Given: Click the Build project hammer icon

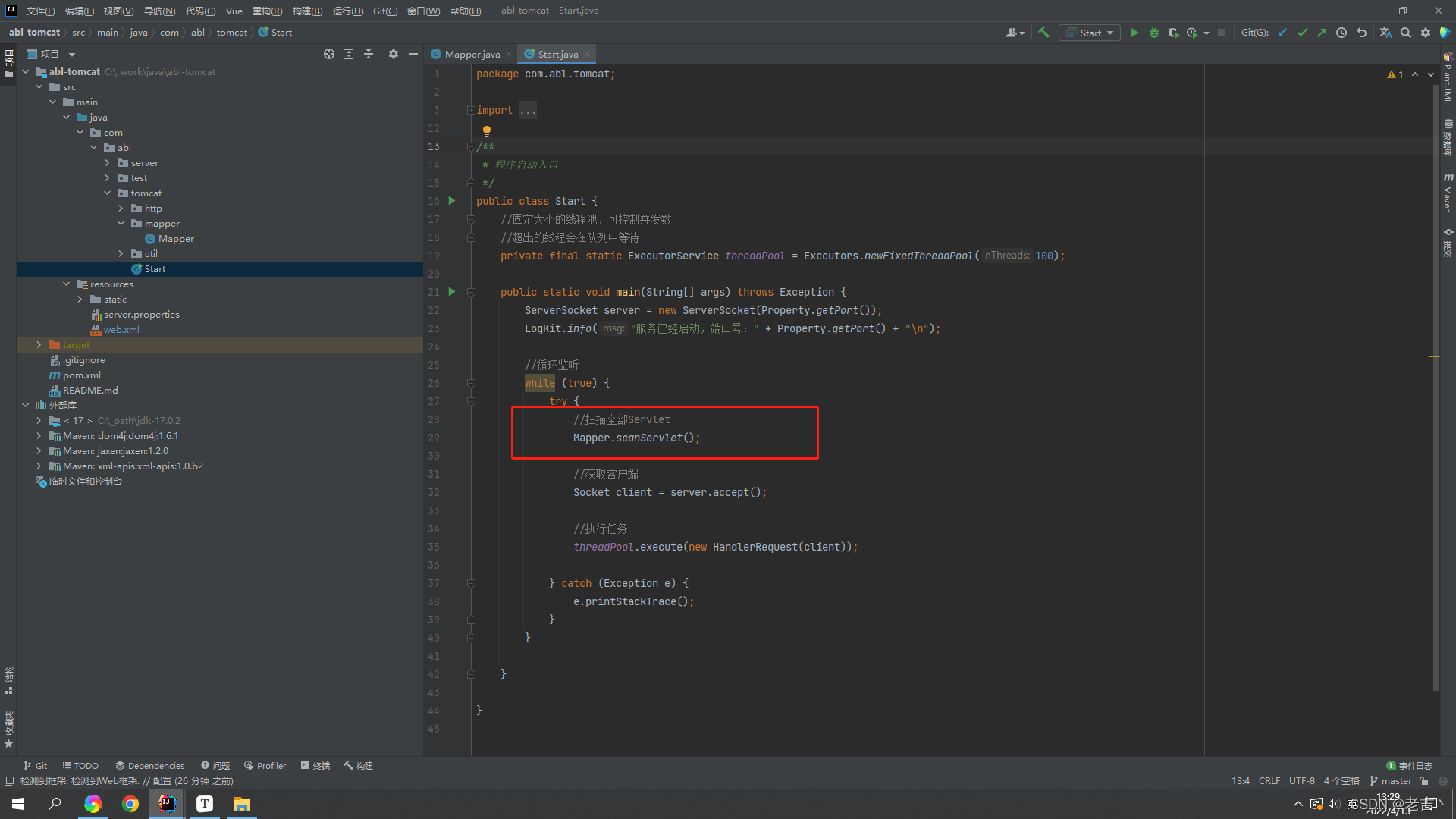Looking at the screenshot, I should [x=1044, y=33].
